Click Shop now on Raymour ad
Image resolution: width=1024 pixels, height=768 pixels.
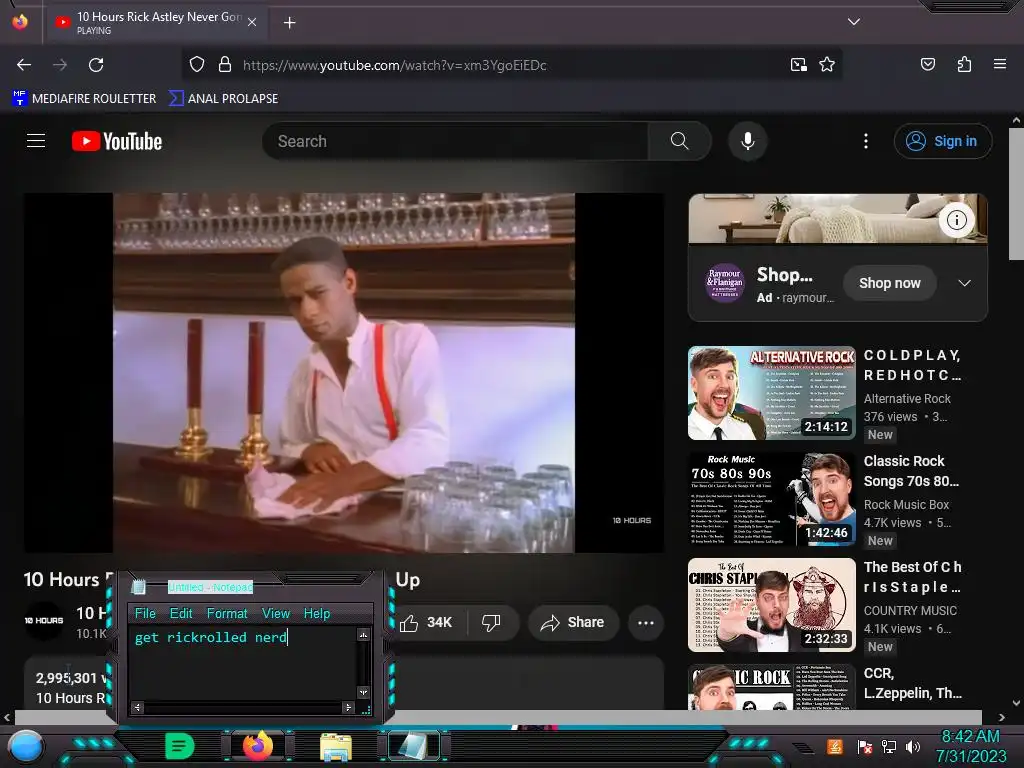coord(889,283)
